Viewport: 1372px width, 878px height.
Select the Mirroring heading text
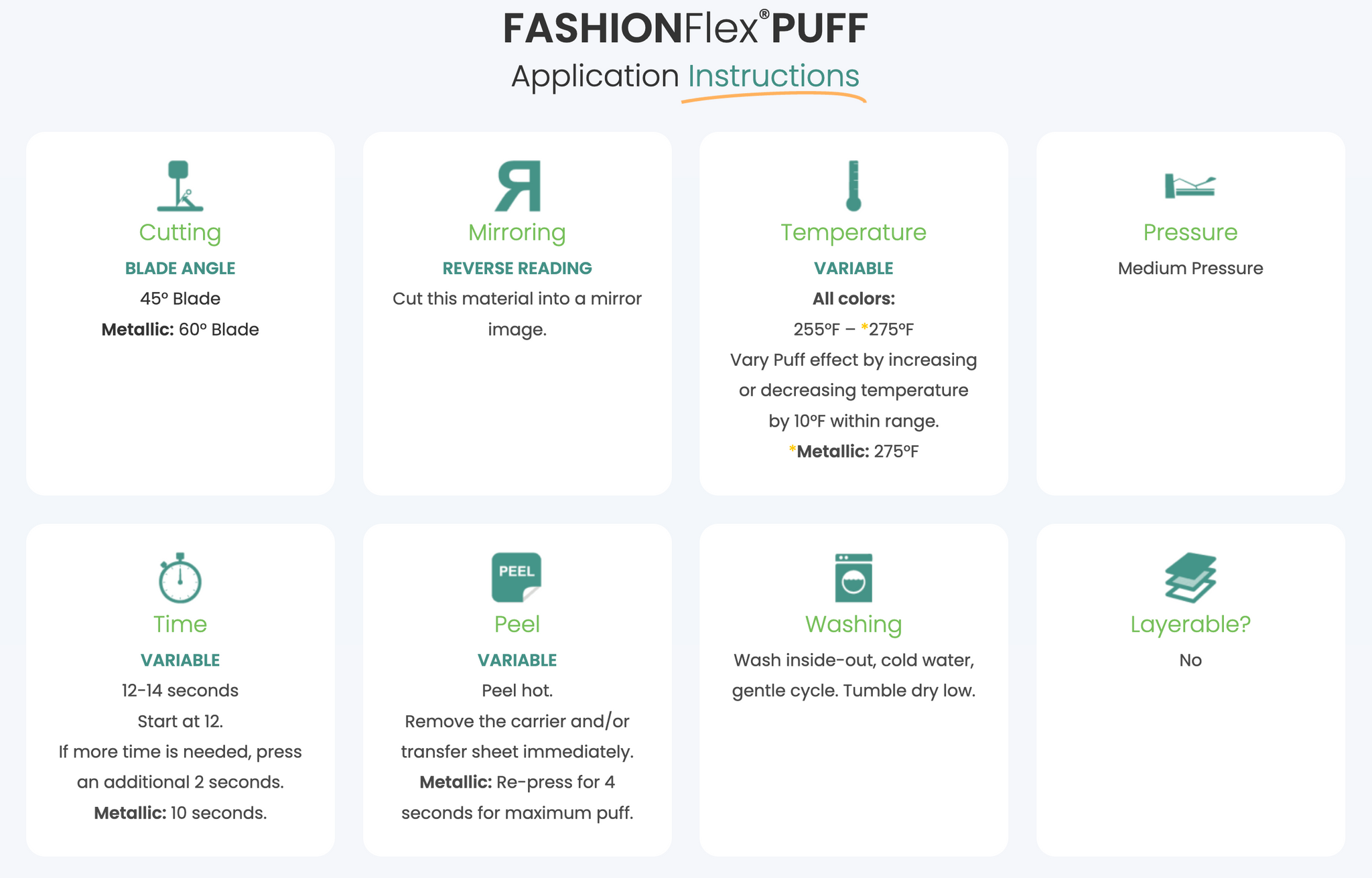(x=517, y=232)
